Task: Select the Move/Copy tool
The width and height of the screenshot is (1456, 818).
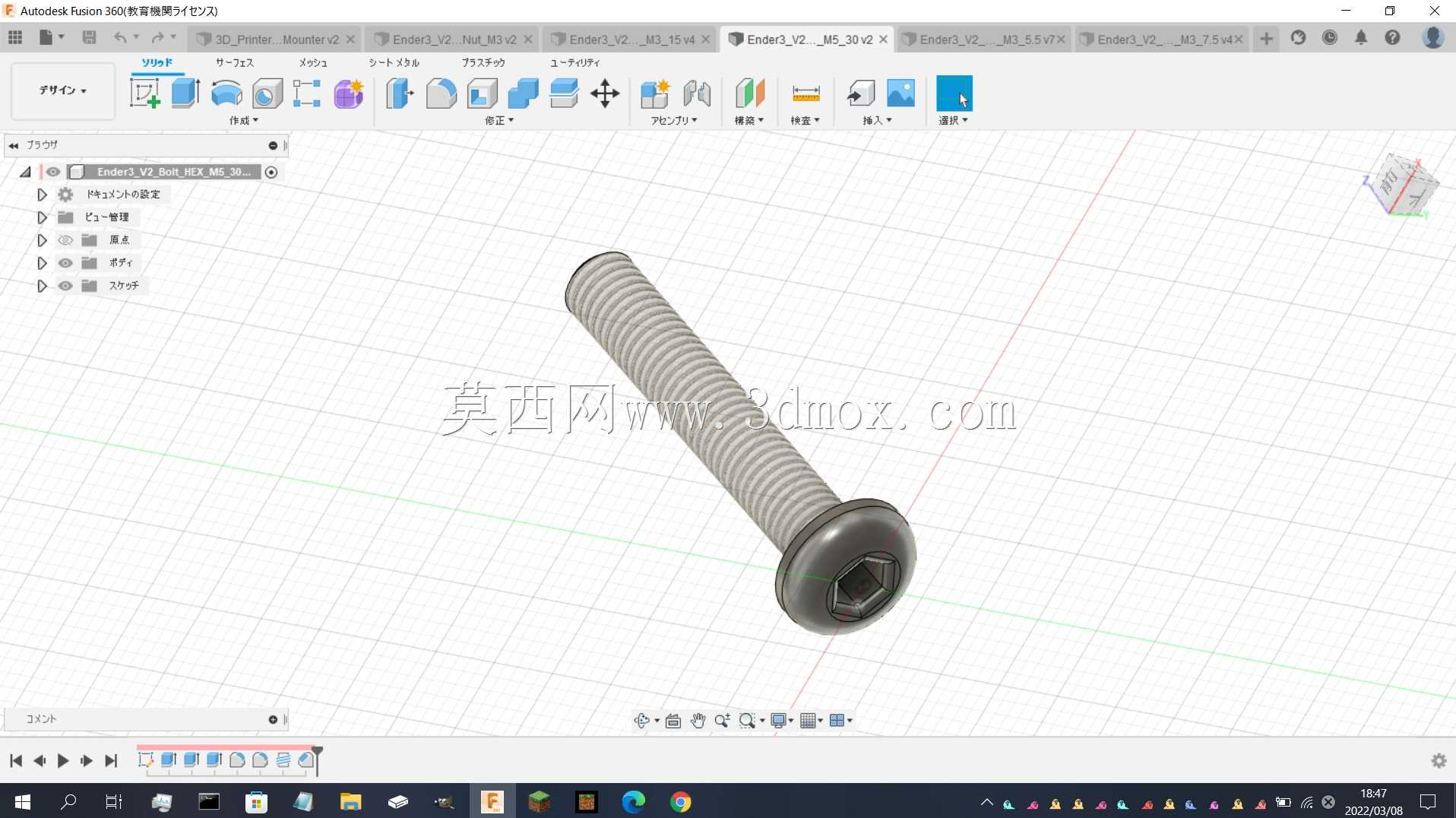Action: coord(605,94)
